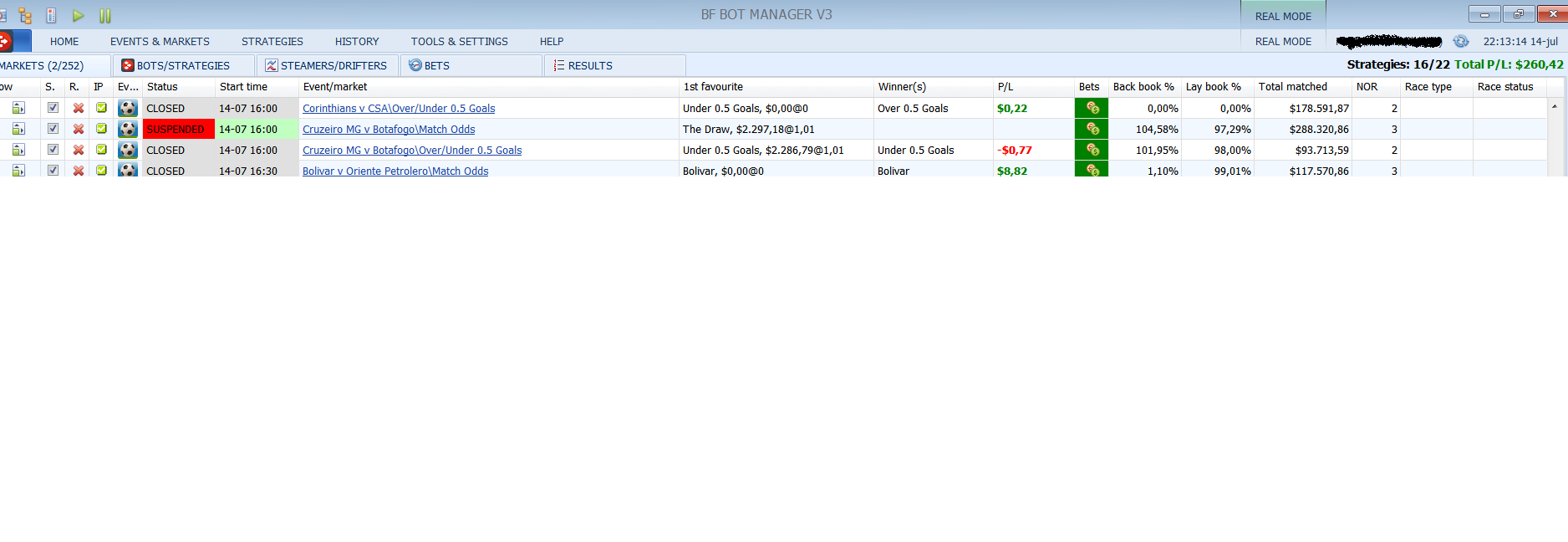Click show-market icon in Cruzeiro Over/Under row
The height and width of the screenshot is (542, 1568).
pyautogui.click(x=18, y=150)
